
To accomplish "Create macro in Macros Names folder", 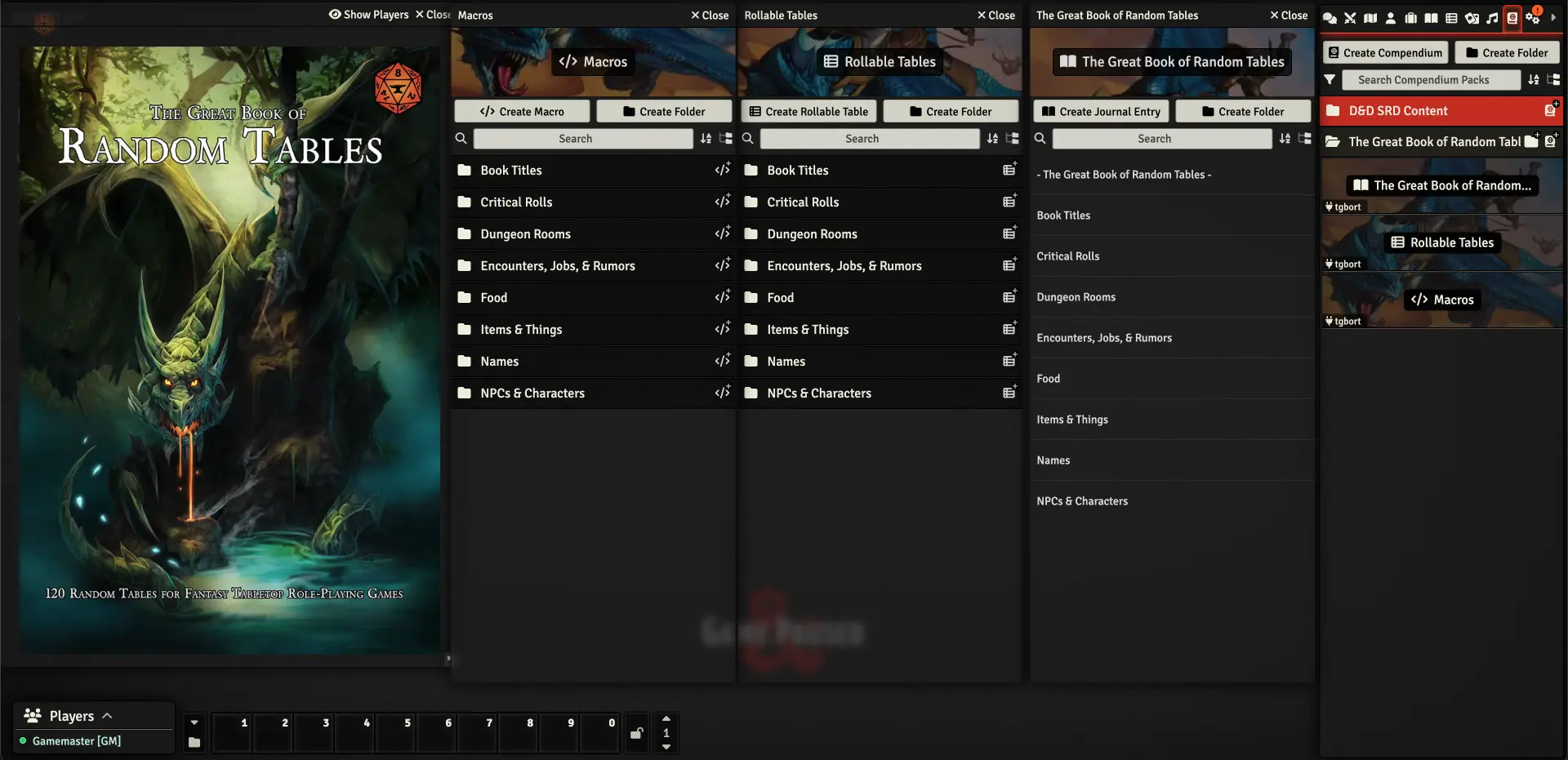I will tap(722, 360).
